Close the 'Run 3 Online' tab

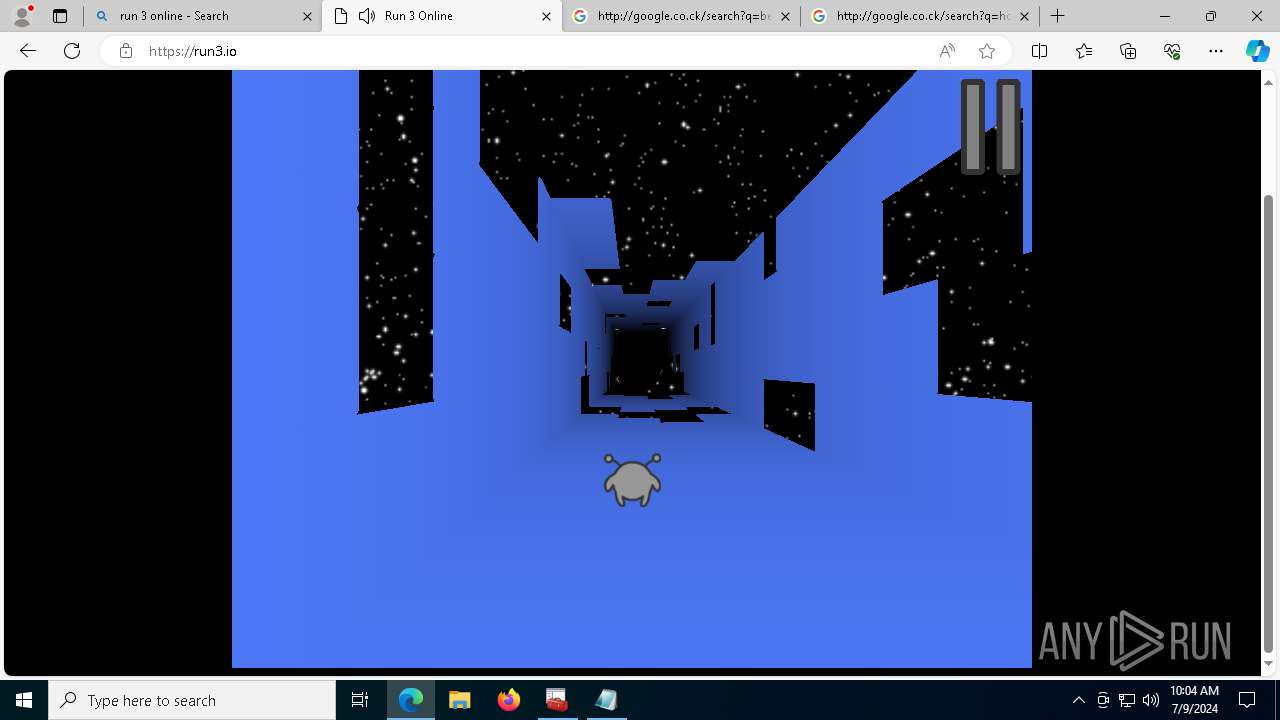tap(546, 16)
